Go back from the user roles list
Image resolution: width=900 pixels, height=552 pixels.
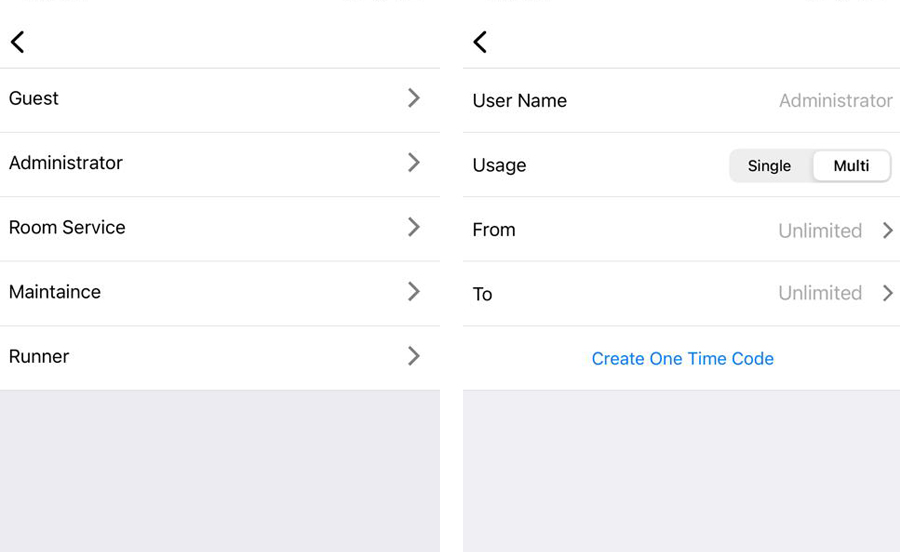pyautogui.click(x=18, y=41)
